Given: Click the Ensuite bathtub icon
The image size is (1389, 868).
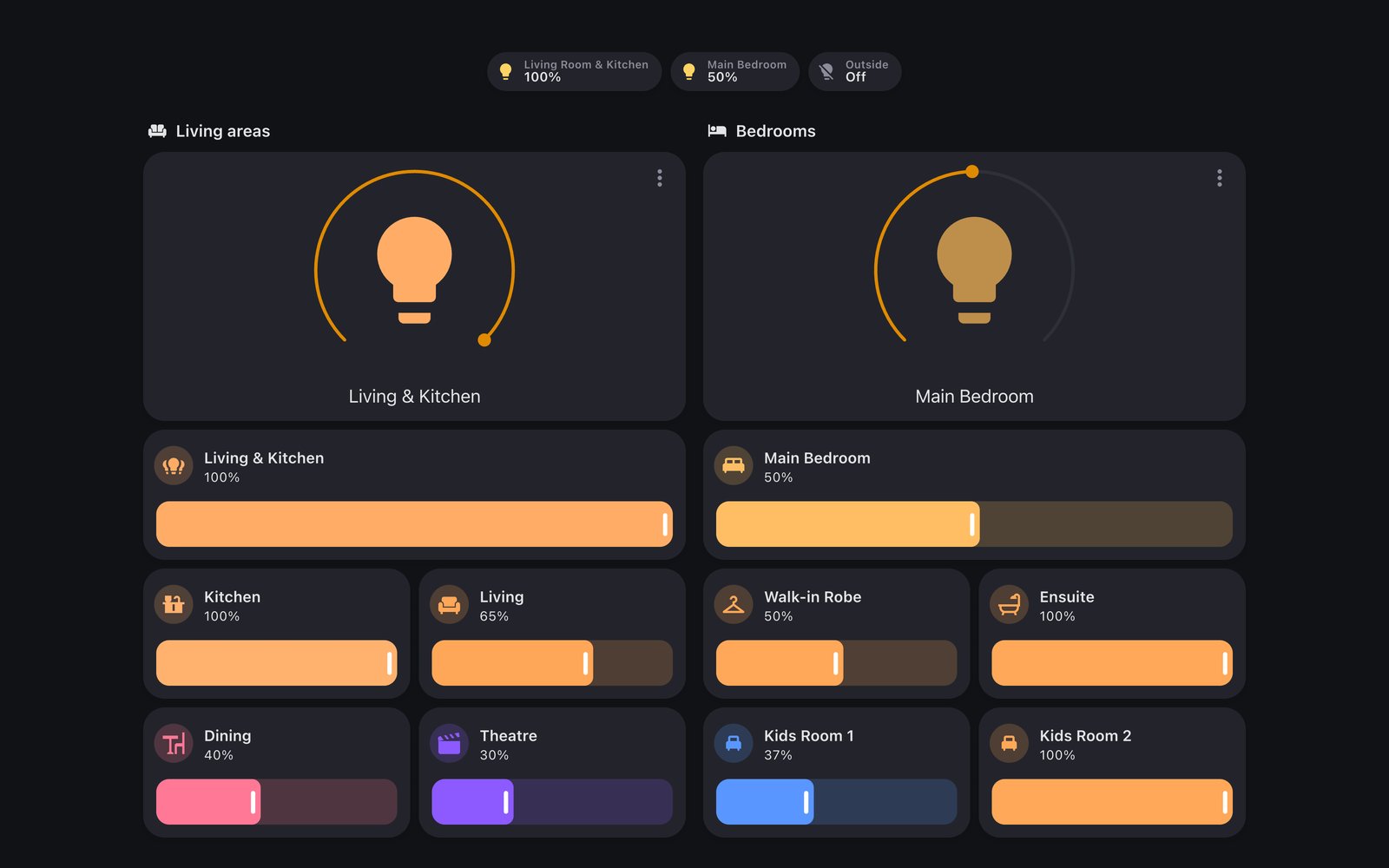Looking at the screenshot, I should point(1009,605).
